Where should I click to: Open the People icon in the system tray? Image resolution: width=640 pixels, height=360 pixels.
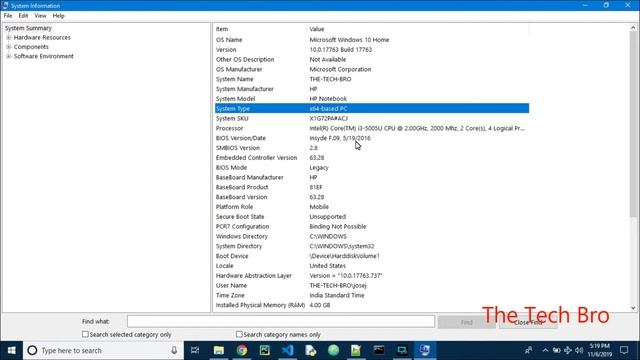(529, 350)
